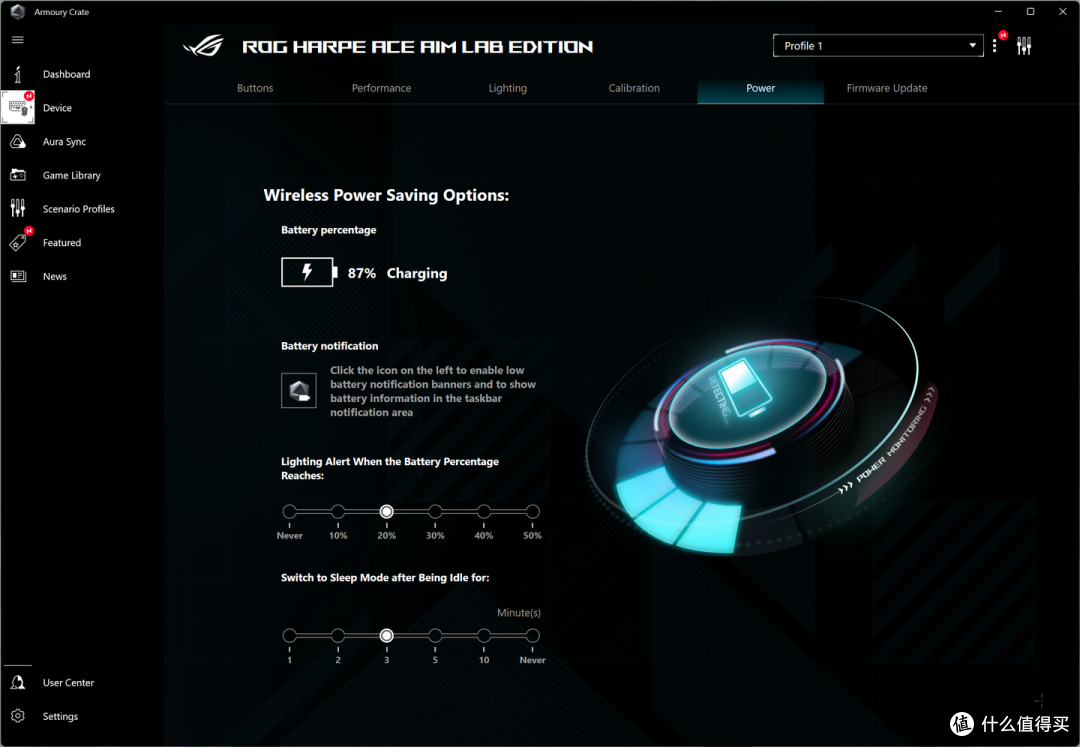This screenshot has width=1080, height=747.
Task: Go to Game Library
Action: point(72,176)
